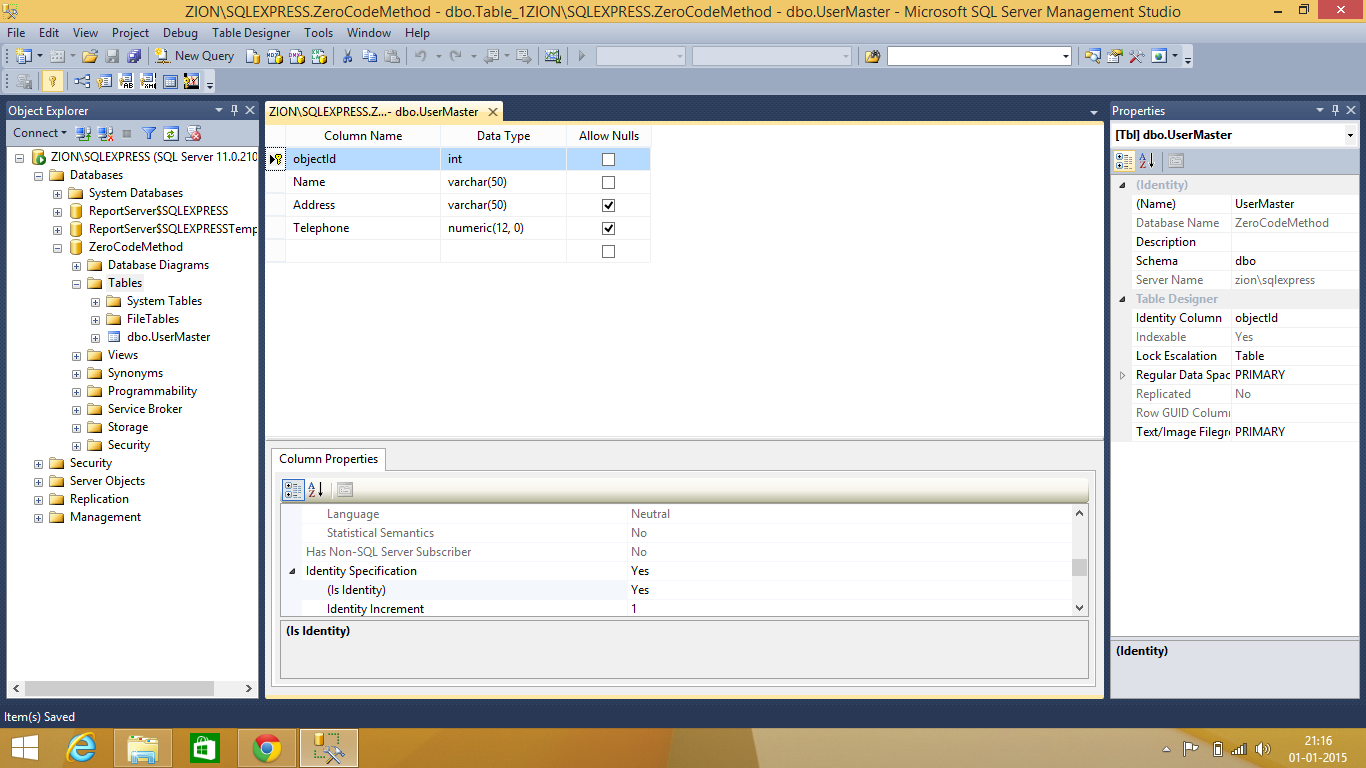Click the Filter funnel icon in Object Explorer

click(x=149, y=133)
